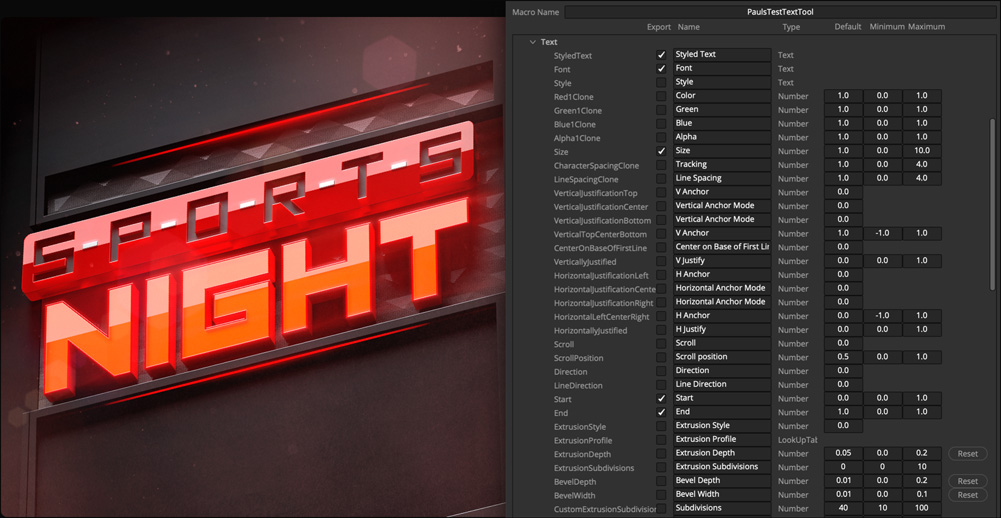
Task: Enable export for Red1Clone
Action: (x=661, y=97)
